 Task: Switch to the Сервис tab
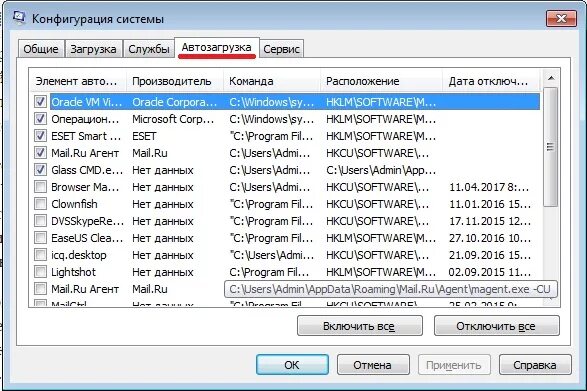point(282,49)
